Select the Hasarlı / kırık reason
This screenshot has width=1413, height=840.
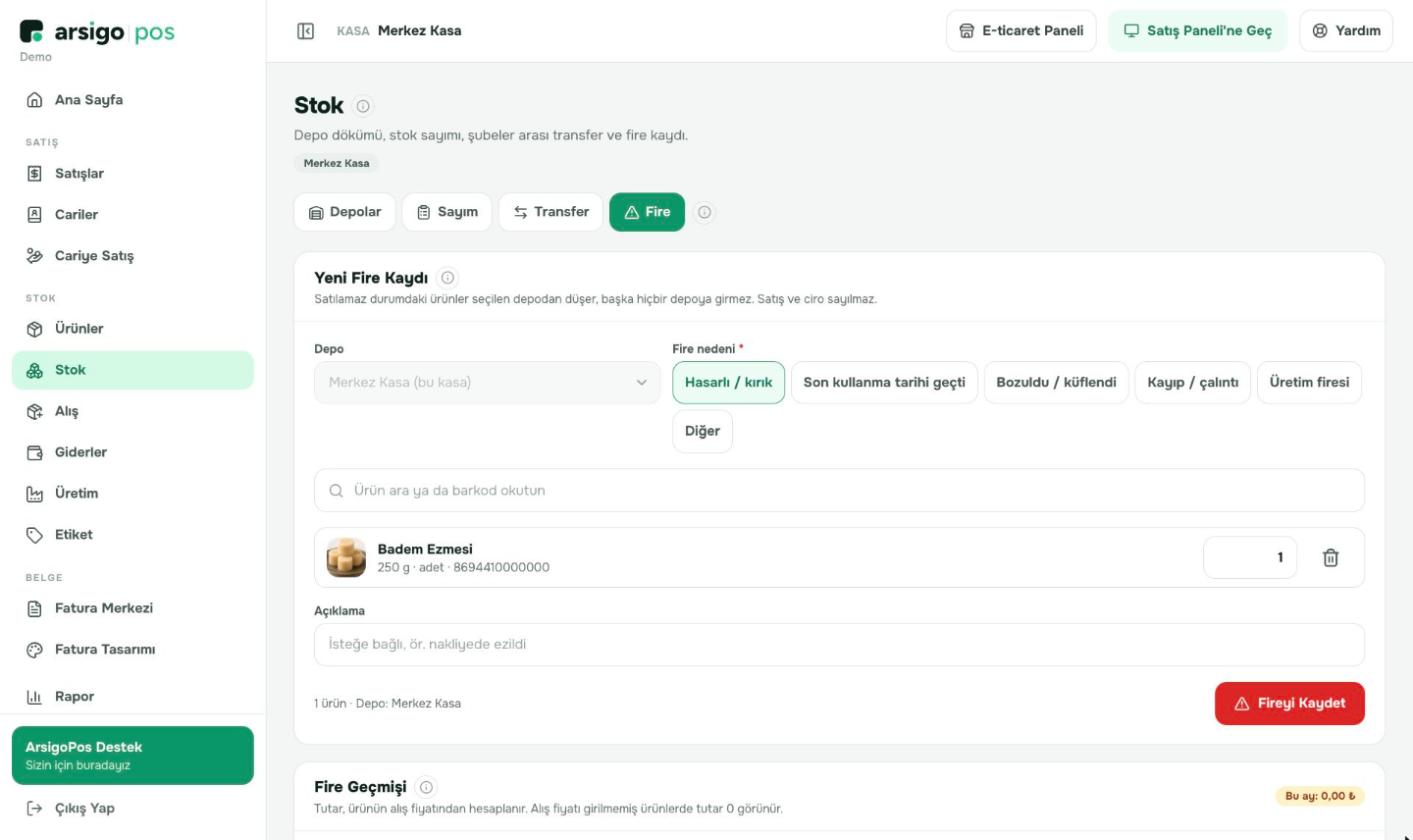click(729, 383)
